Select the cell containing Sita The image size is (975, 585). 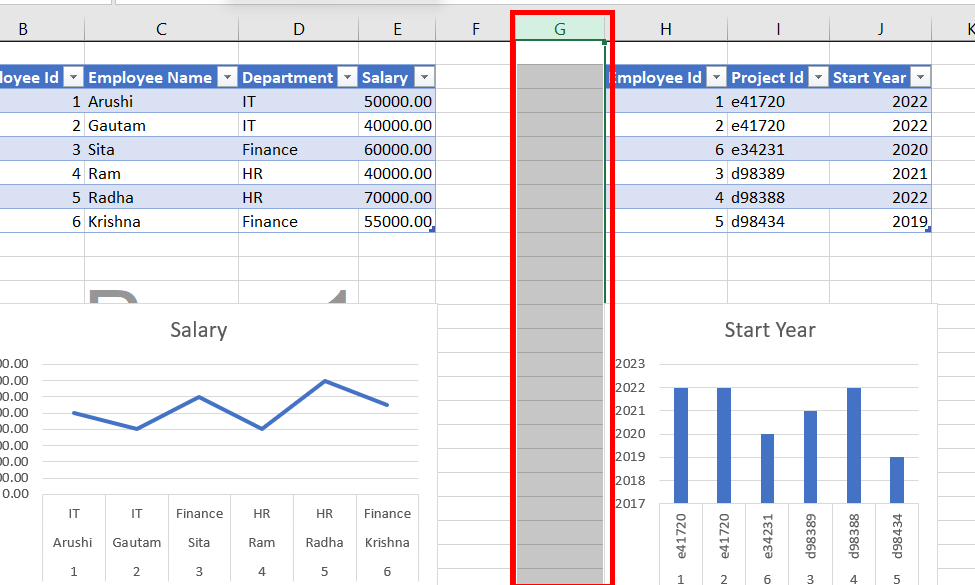pos(161,149)
